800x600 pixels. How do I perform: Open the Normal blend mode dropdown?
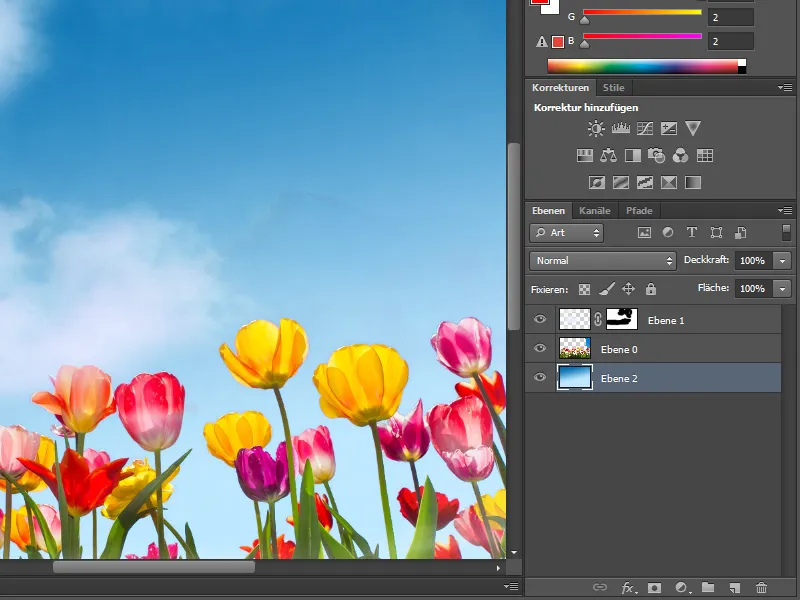pyautogui.click(x=603, y=261)
